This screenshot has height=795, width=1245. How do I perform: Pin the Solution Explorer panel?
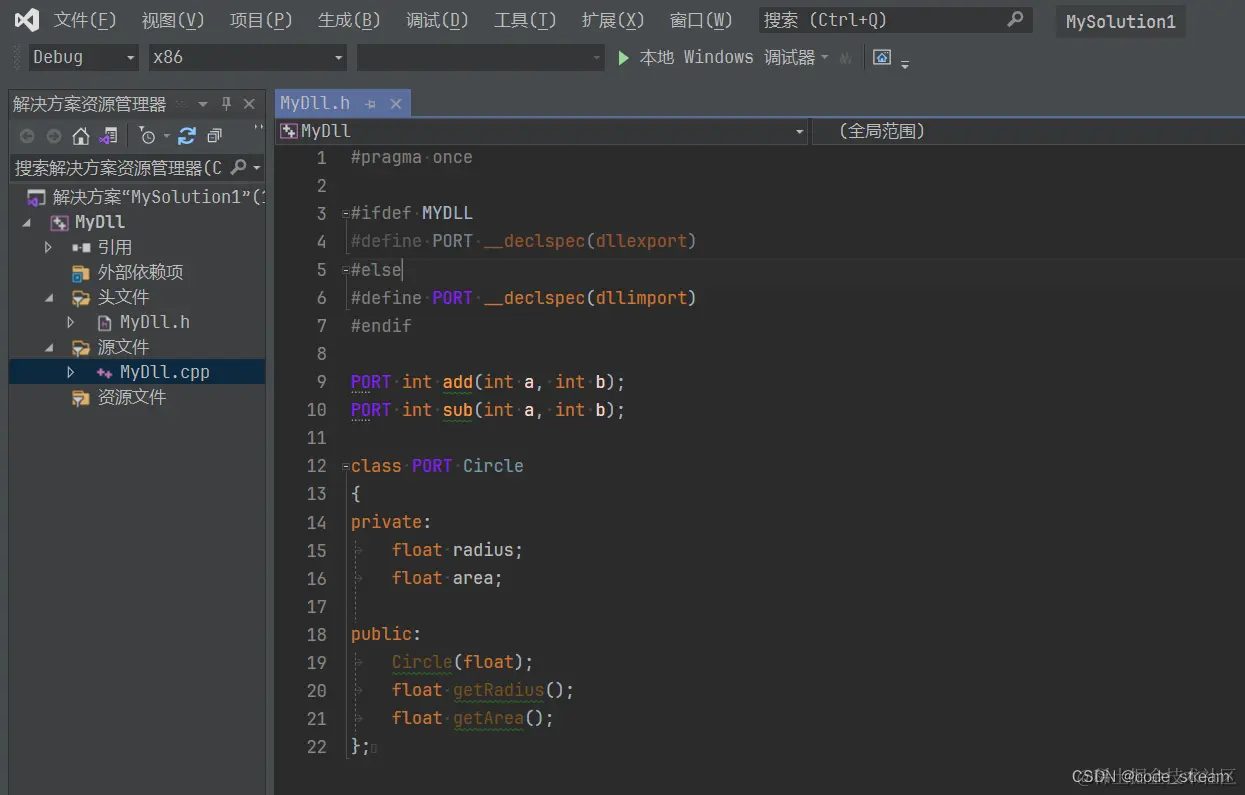tap(226, 104)
